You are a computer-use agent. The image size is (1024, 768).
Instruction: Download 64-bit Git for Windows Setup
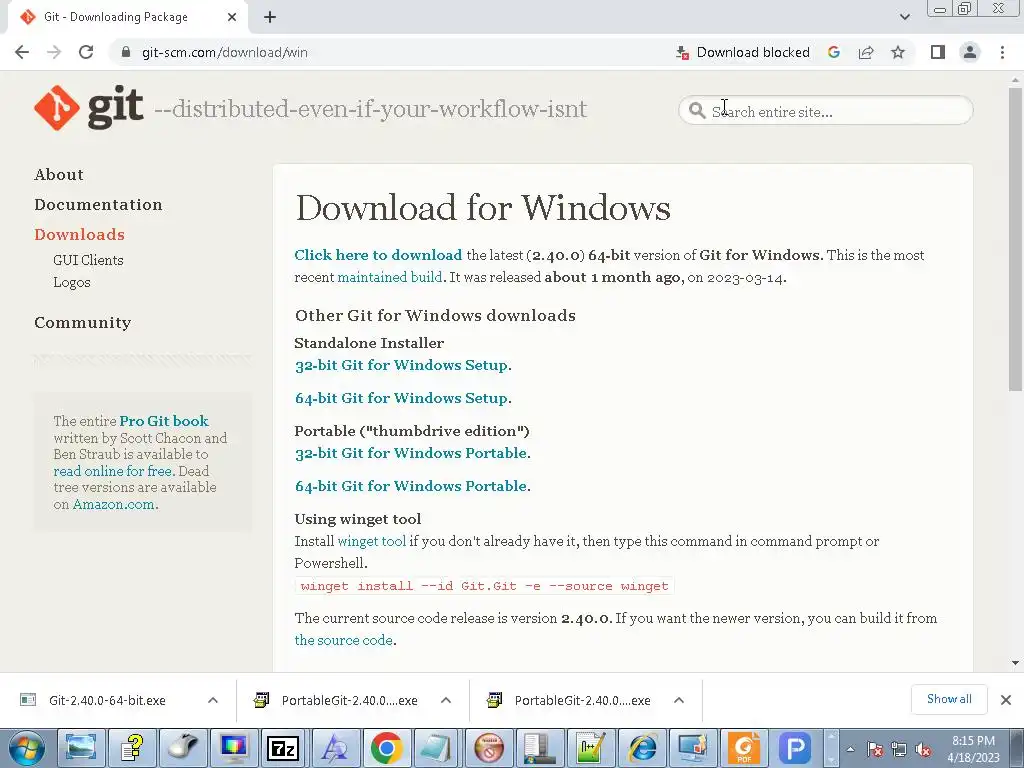click(x=401, y=398)
